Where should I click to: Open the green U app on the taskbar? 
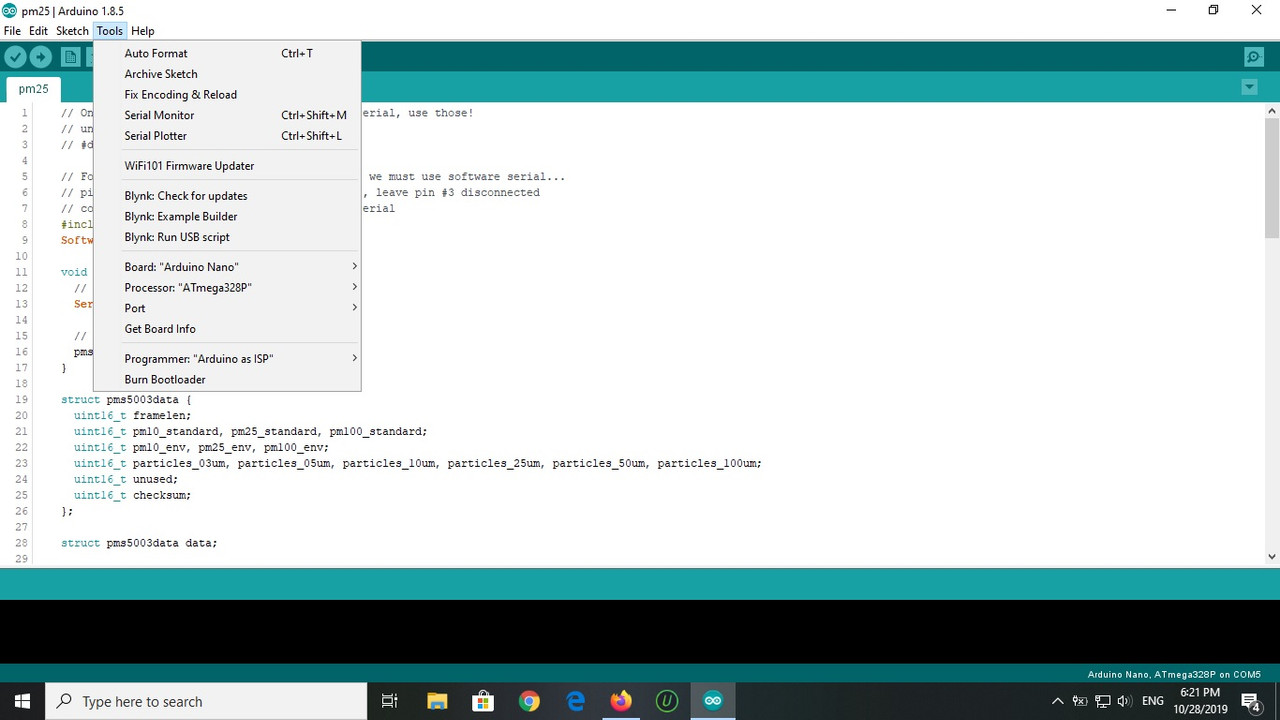click(667, 701)
